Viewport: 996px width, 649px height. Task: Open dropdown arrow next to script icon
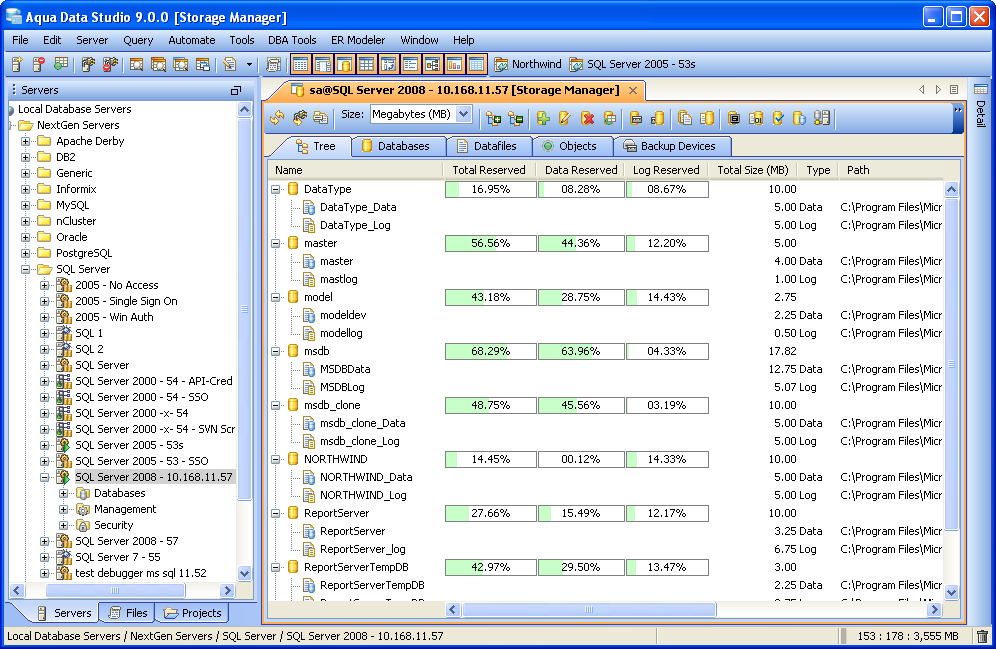point(249,64)
